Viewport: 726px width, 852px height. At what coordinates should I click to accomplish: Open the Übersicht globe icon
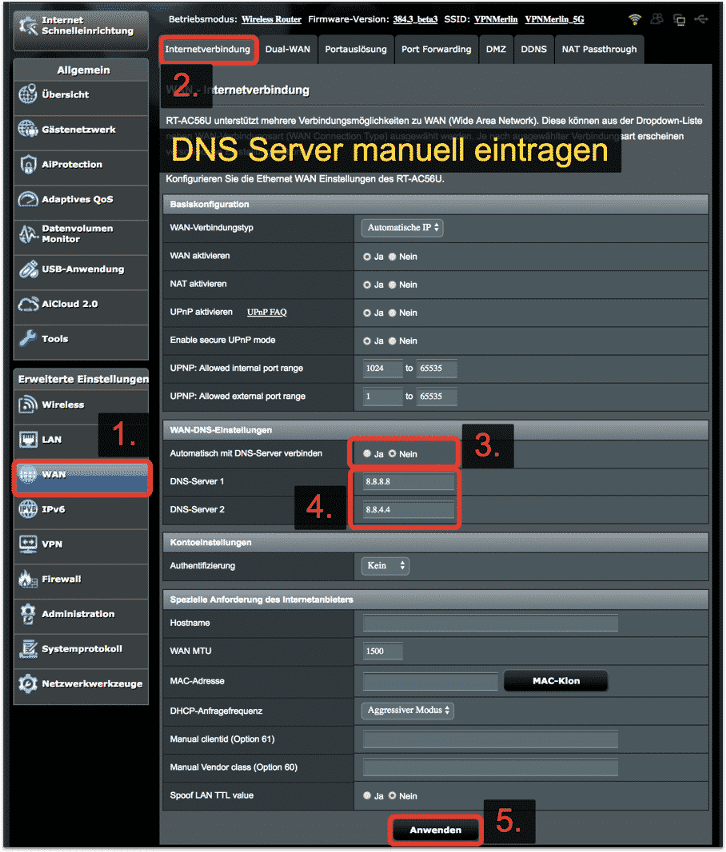click(28, 94)
